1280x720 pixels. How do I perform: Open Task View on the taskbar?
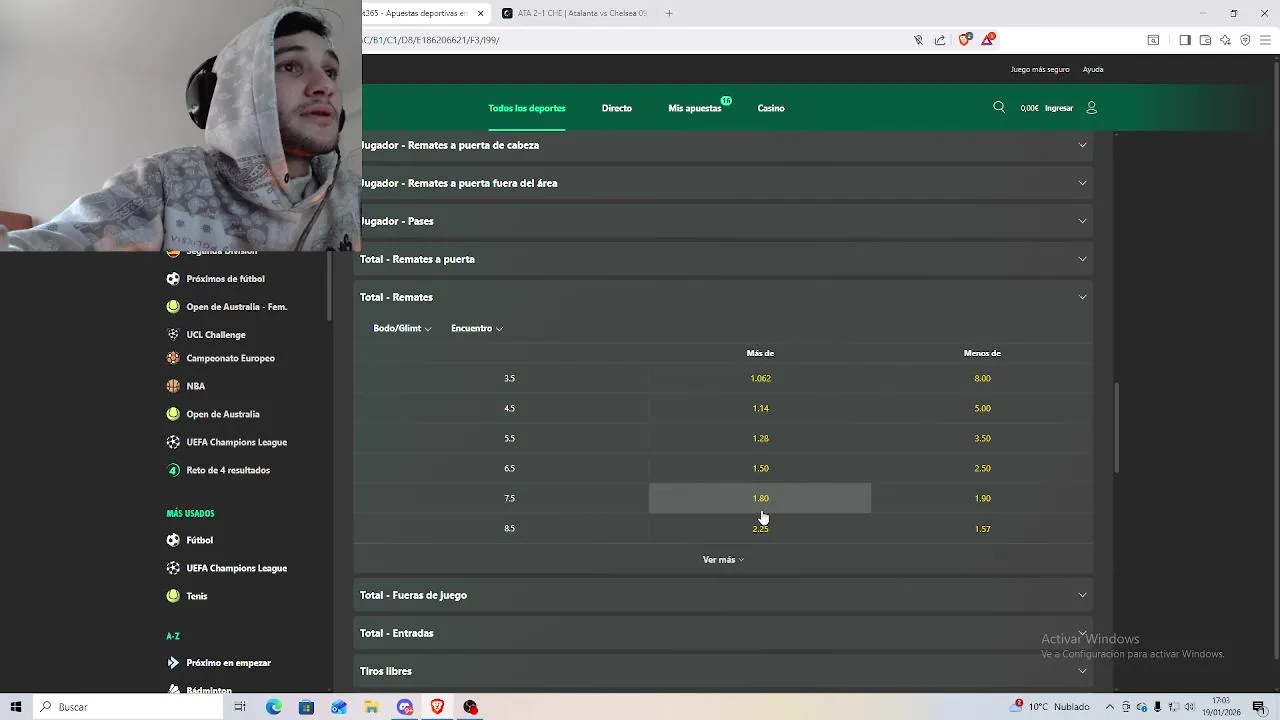(240, 707)
